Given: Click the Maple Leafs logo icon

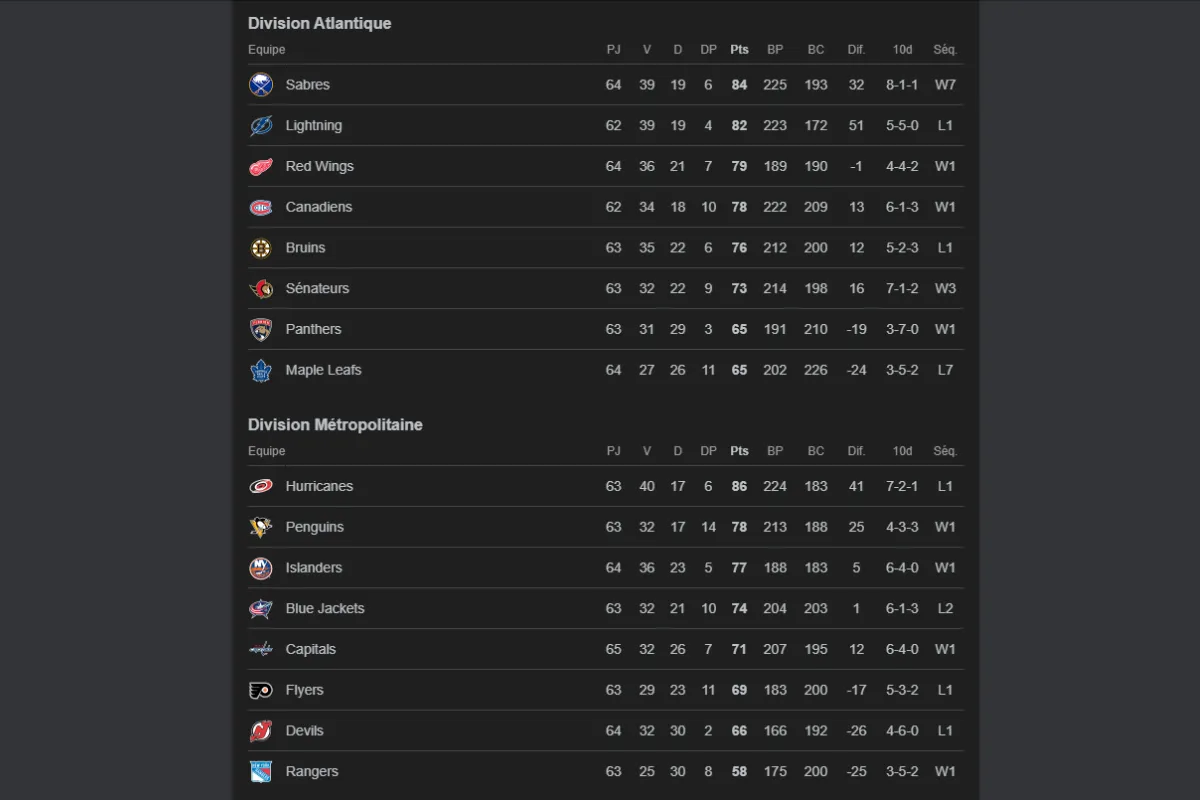Looking at the screenshot, I should point(261,370).
